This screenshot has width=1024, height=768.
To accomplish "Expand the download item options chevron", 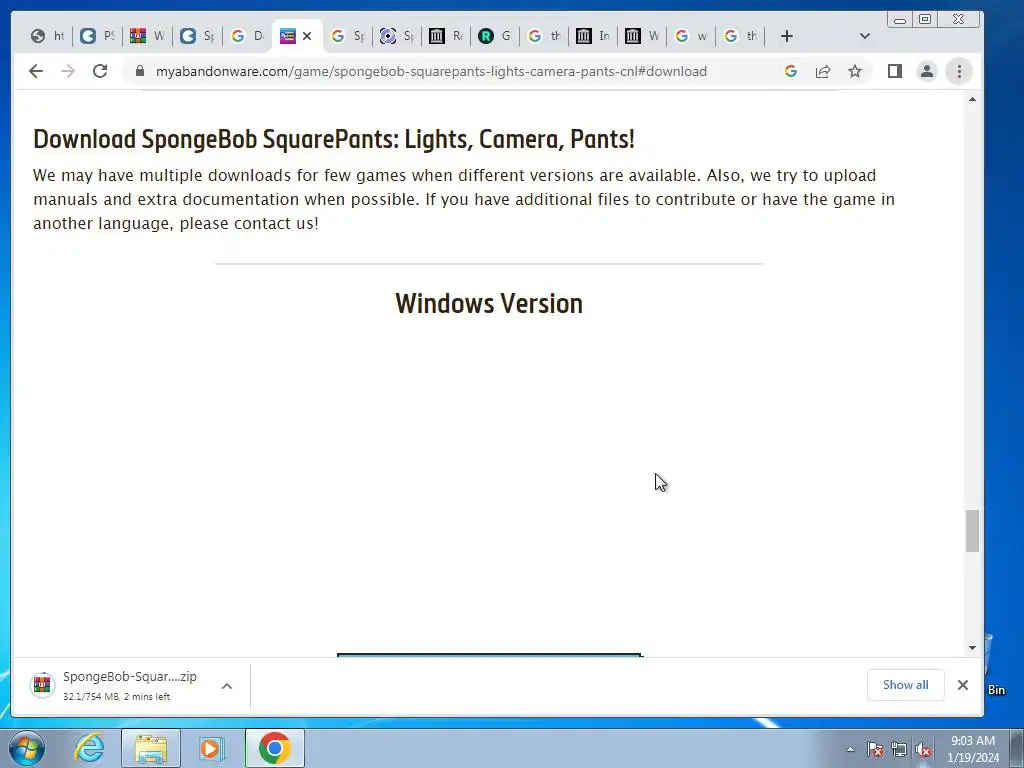I will point(227,686).
